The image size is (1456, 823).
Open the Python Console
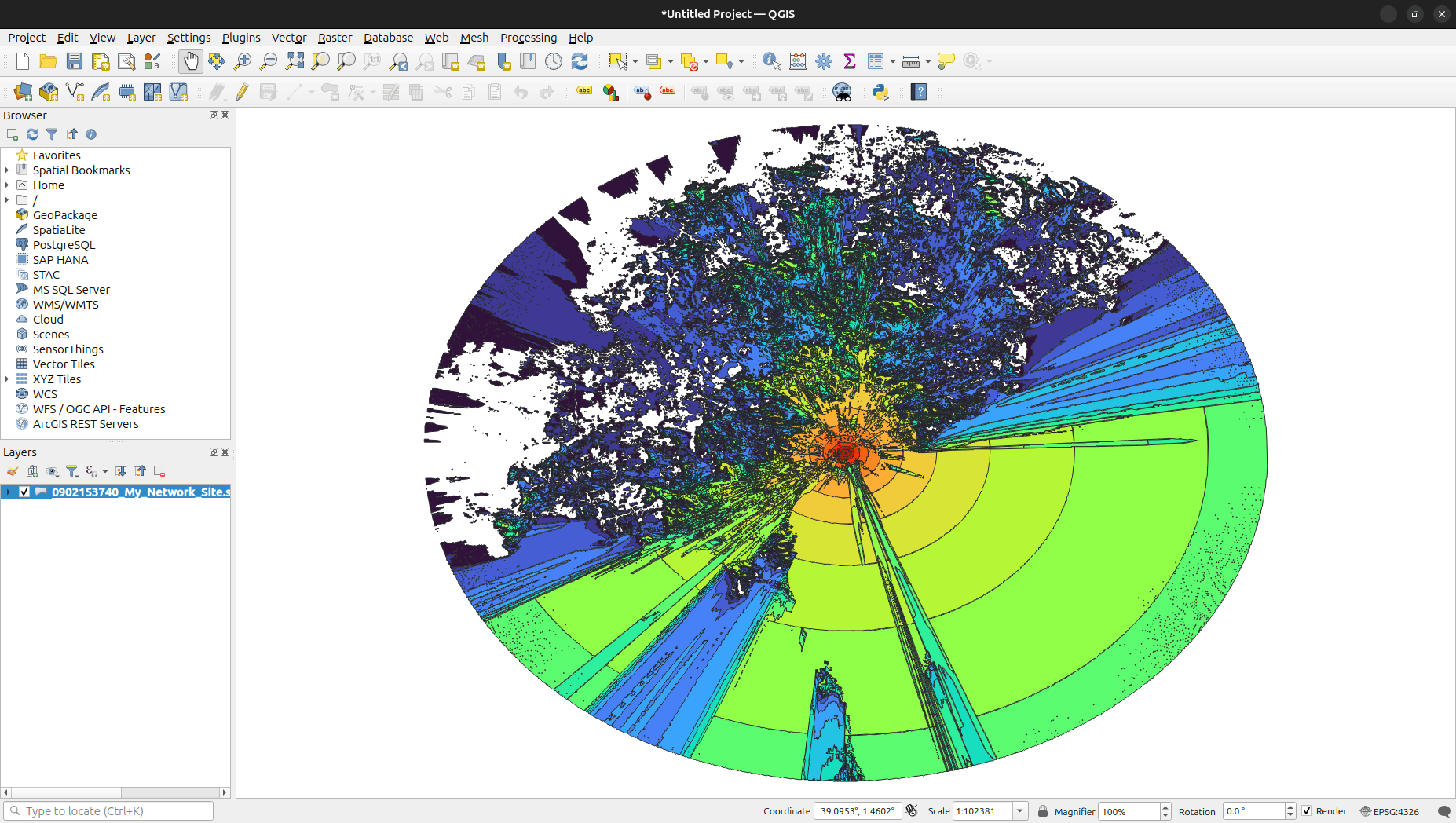[880, 92]
